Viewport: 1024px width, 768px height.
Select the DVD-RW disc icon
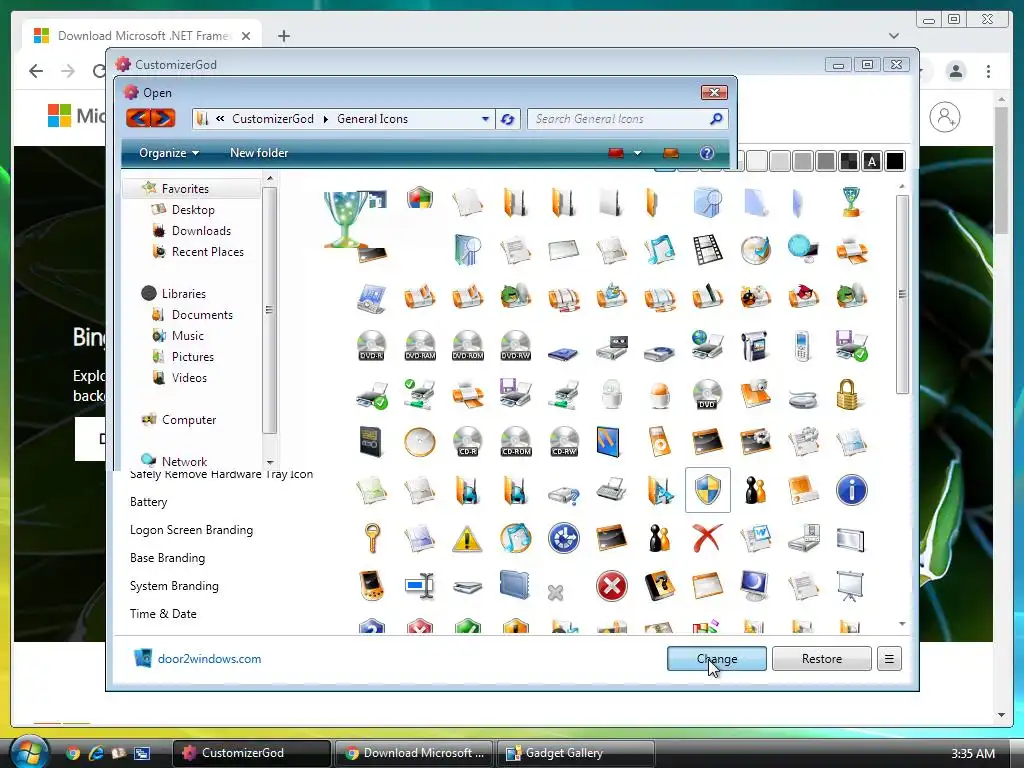click(516, 345)
